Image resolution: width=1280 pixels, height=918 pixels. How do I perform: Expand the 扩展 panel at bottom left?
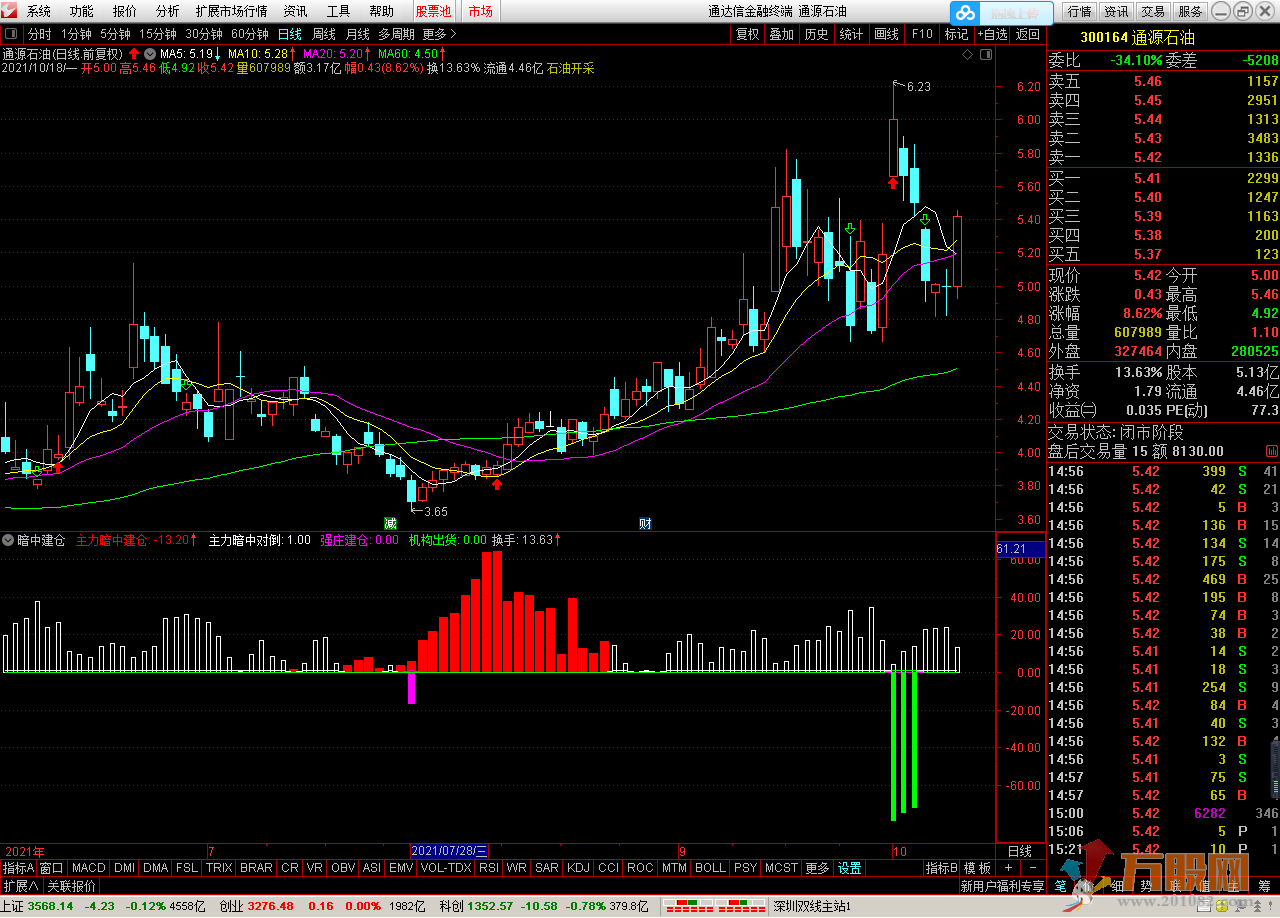tap(21, 886)
